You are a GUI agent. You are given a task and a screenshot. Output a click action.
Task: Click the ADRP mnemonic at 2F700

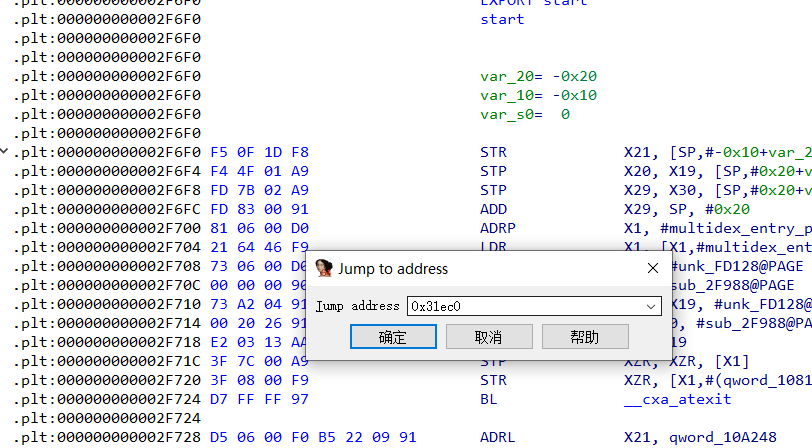point(498,228)
